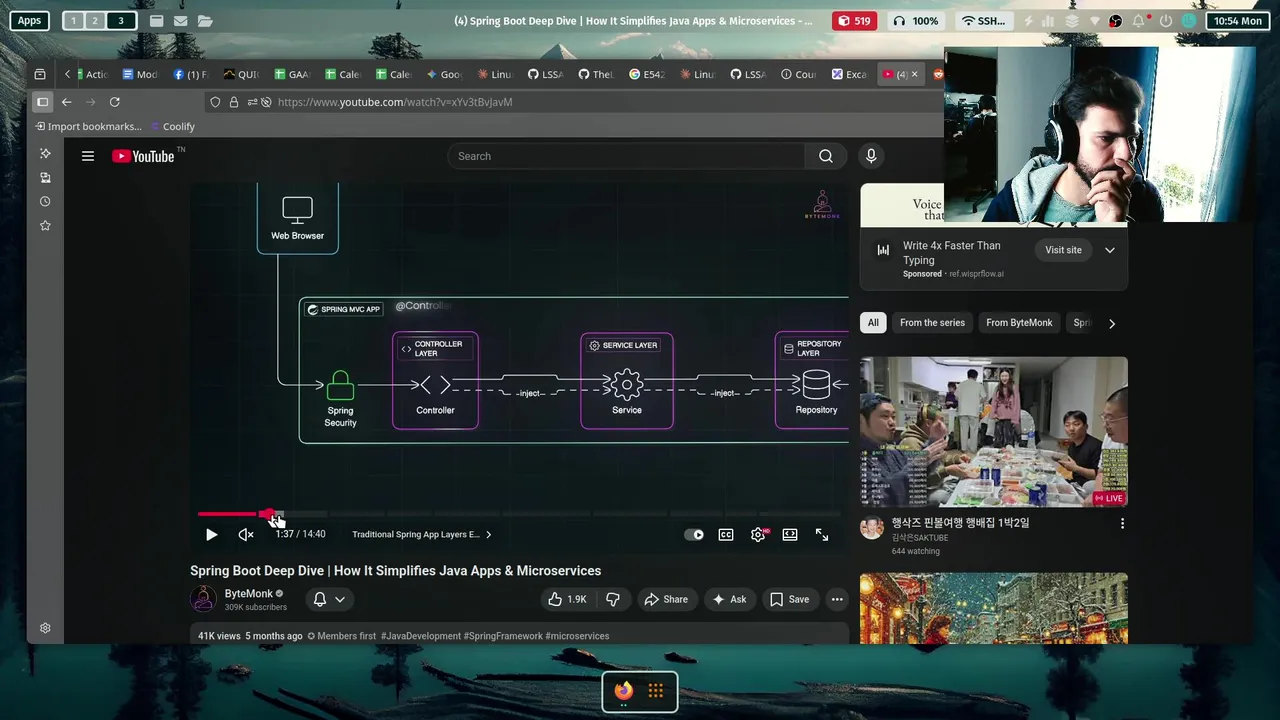Launch Firefox from the bottom dock

tap(624, 691)
